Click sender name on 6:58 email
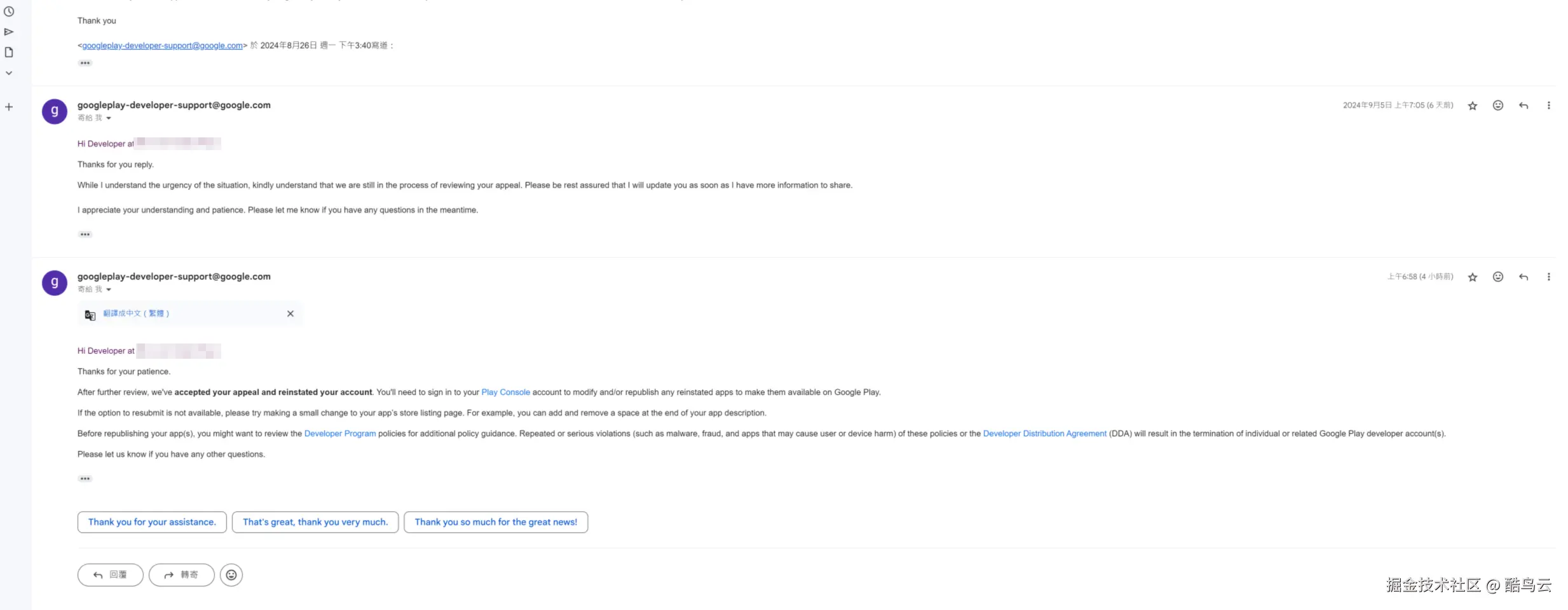The width and height of the screenshot is (1568, 610). click(x=174, y=277)
